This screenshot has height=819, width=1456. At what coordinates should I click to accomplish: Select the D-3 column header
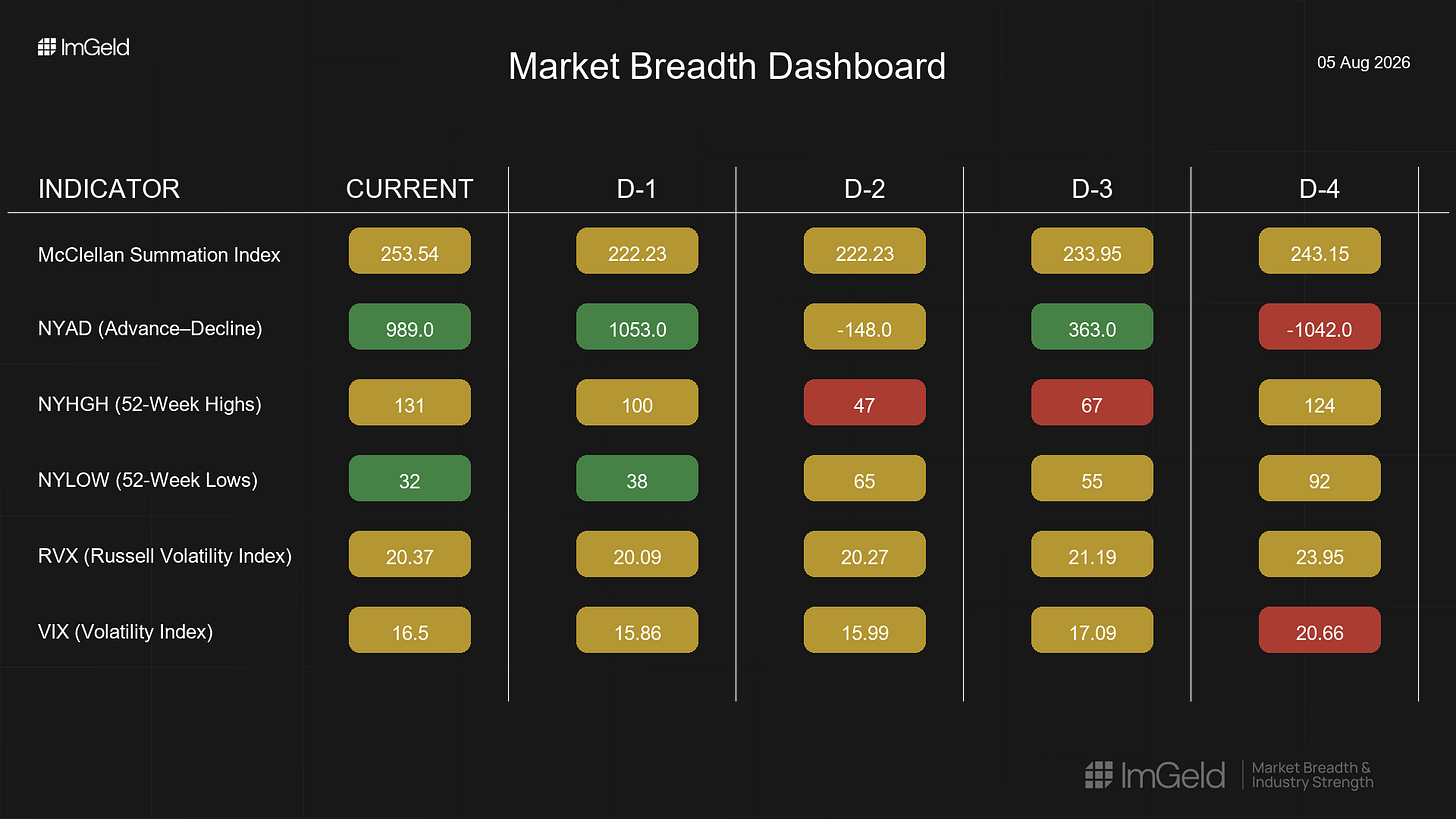click(x=1092, y=189)
